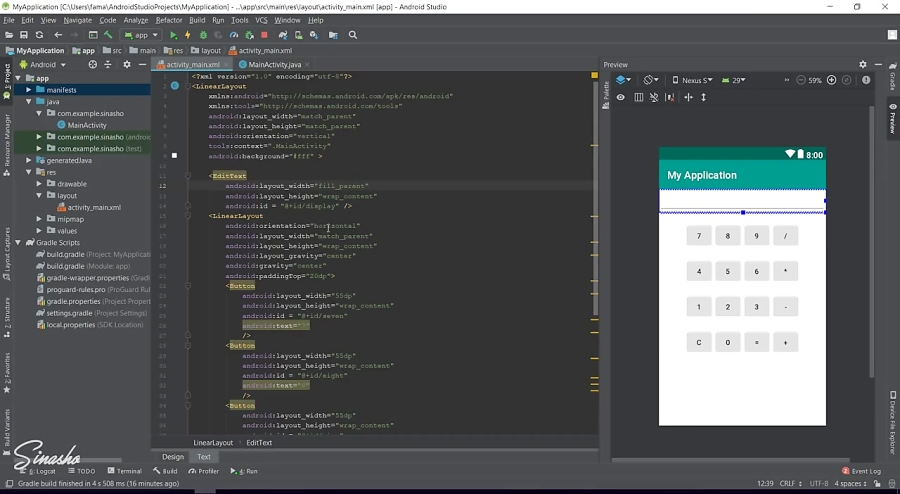This screenshot has width=900, height=494.
Task: Zoom in the preview with the plus icon
Action: [831, 80]
